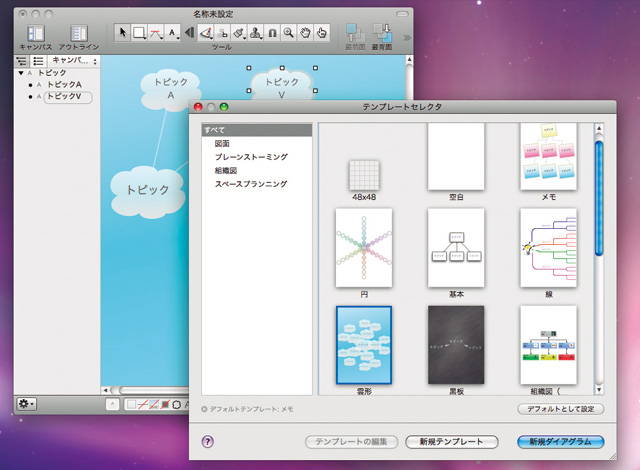640x470 pixels.
Task: Close the テンプレートセレクタ window
Action: [198, 107]
